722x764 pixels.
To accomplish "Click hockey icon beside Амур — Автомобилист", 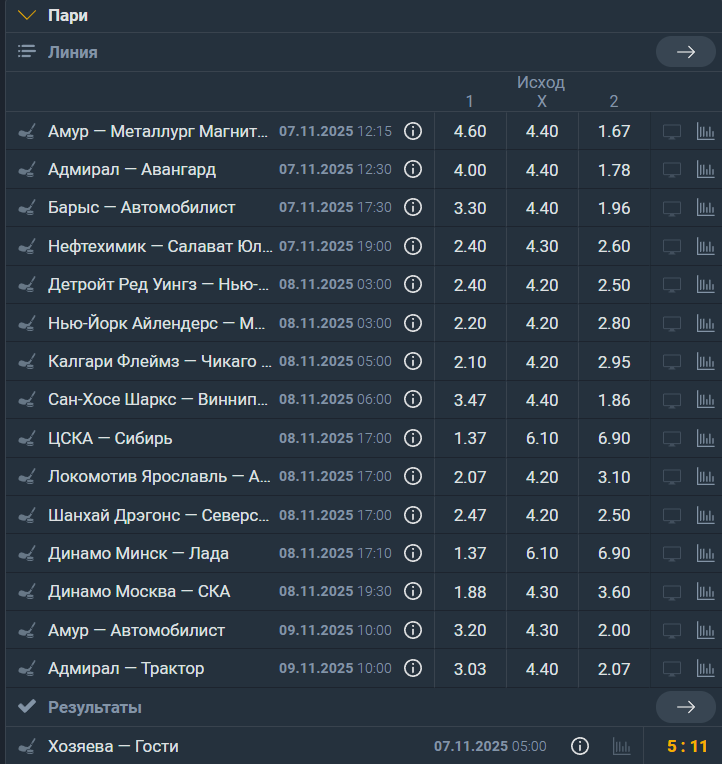I will (x=27, y=631).
